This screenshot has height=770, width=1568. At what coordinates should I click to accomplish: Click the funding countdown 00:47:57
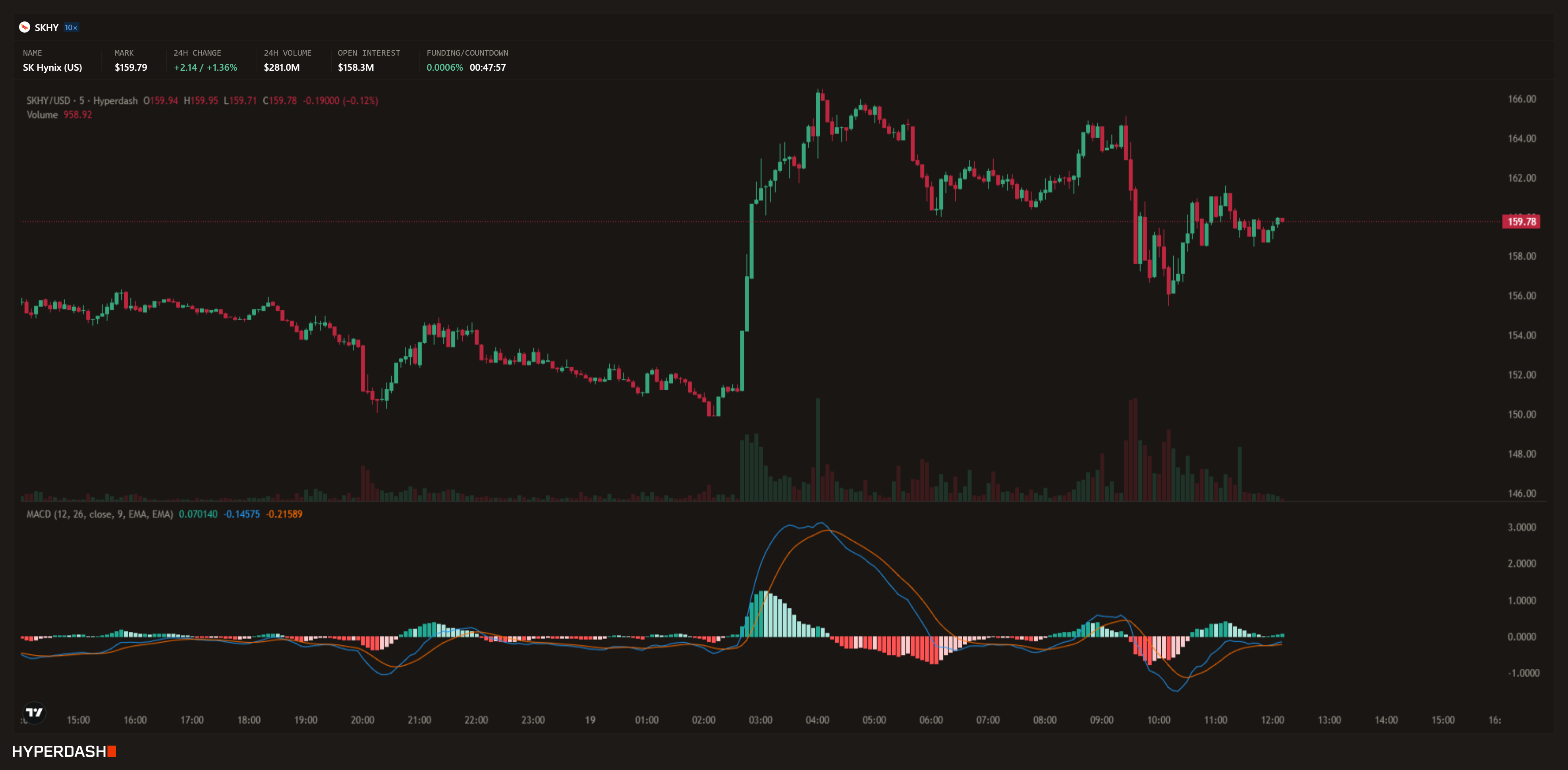coord(488,68)
